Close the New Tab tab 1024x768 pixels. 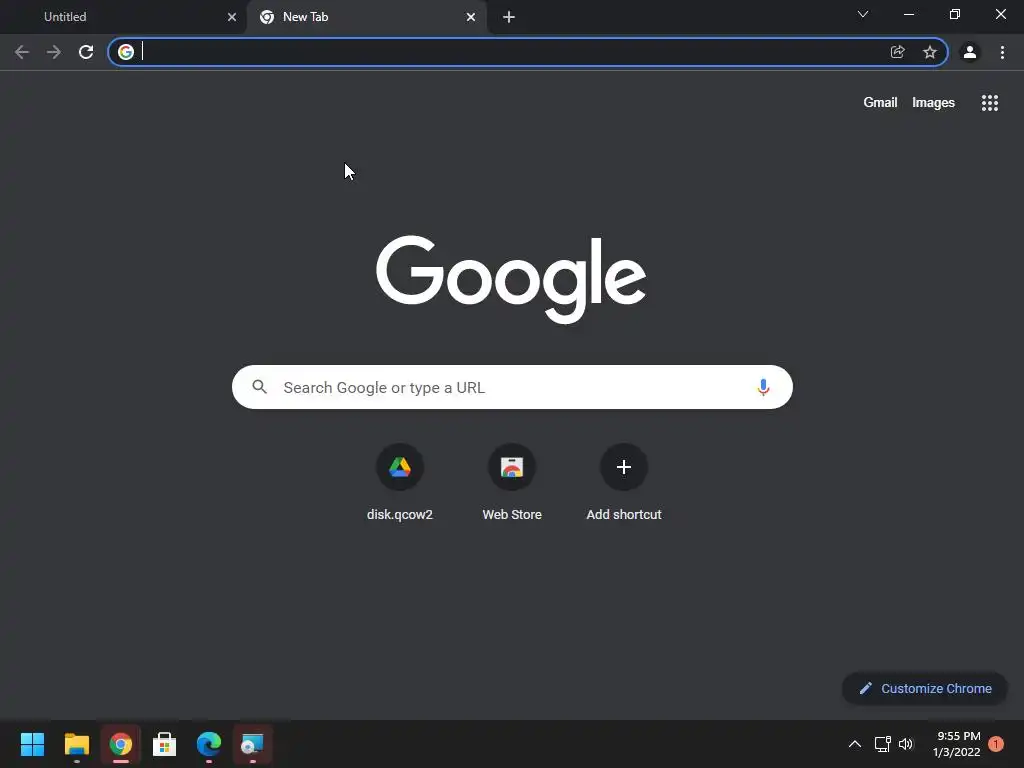click(471, 17)
